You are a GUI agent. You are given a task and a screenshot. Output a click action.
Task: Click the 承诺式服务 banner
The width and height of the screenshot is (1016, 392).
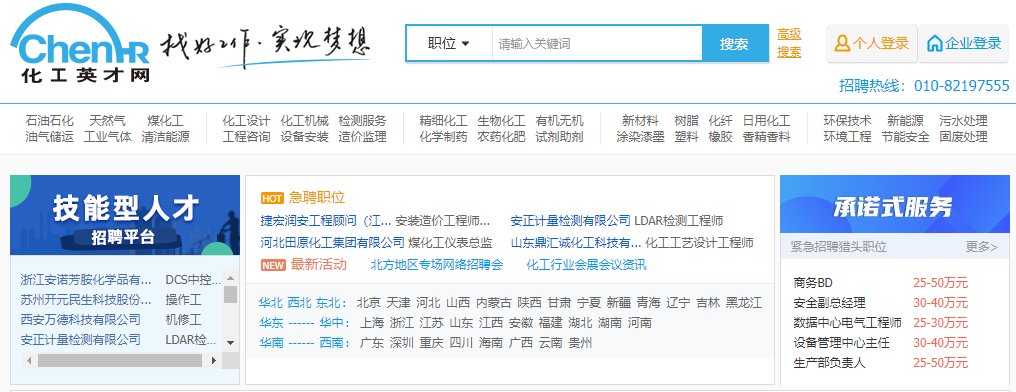point(895,204)
